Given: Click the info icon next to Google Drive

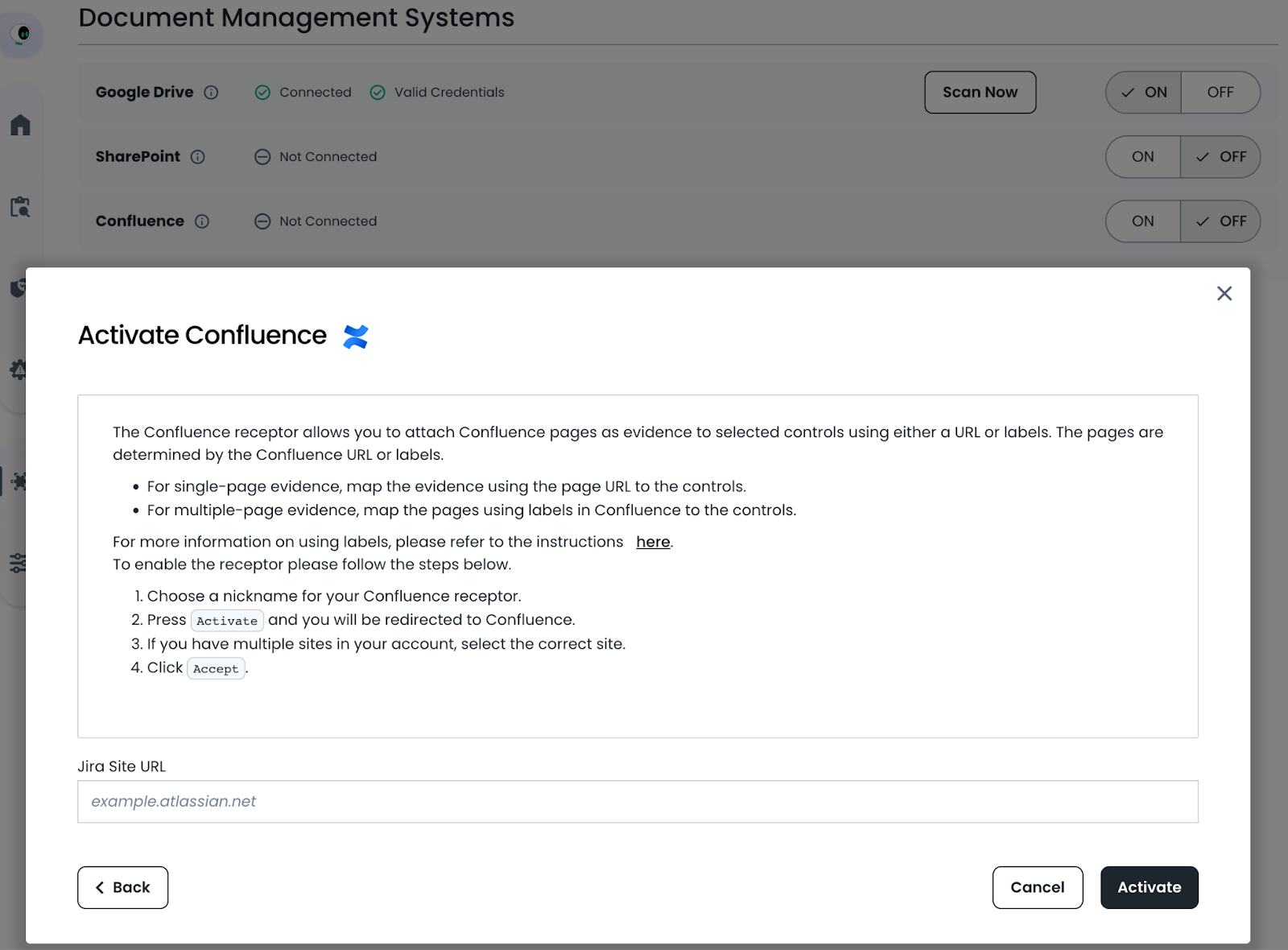Looking at the screenshot, I should [x=211, y=93].
